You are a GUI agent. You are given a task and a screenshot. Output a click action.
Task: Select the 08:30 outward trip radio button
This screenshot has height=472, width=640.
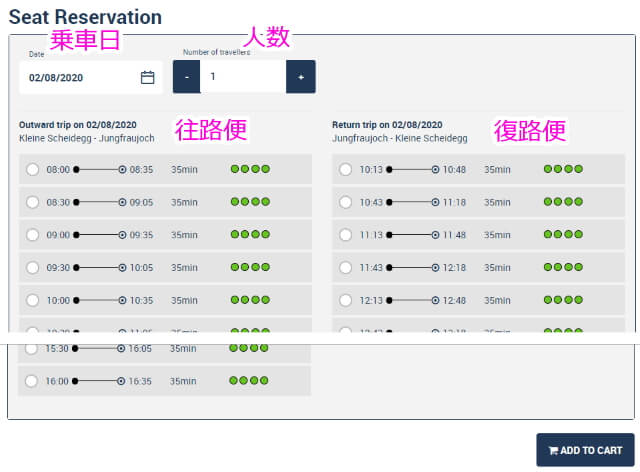(32, 202)
